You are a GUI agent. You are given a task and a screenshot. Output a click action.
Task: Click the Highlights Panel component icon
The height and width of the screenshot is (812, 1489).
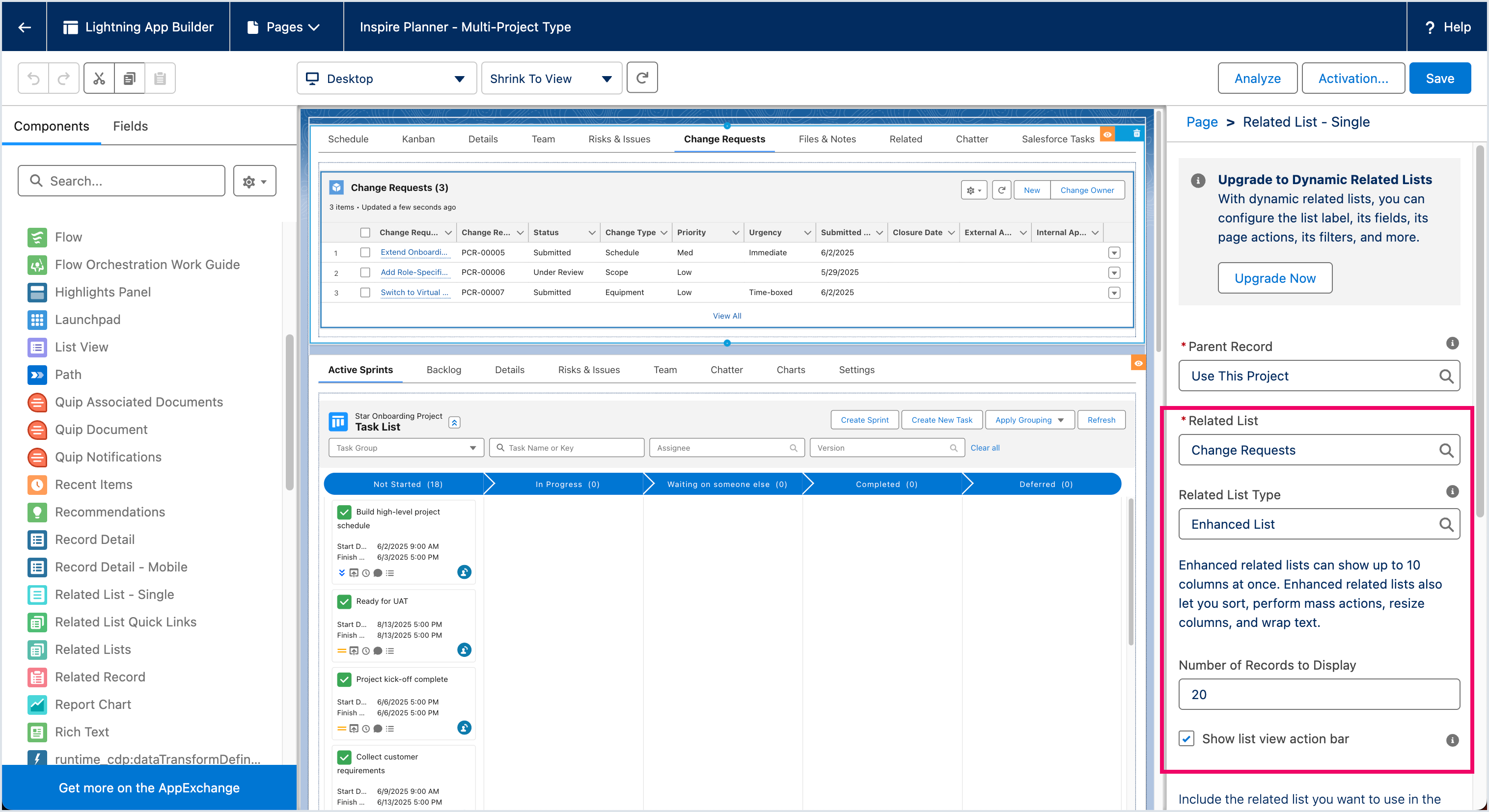37,292
